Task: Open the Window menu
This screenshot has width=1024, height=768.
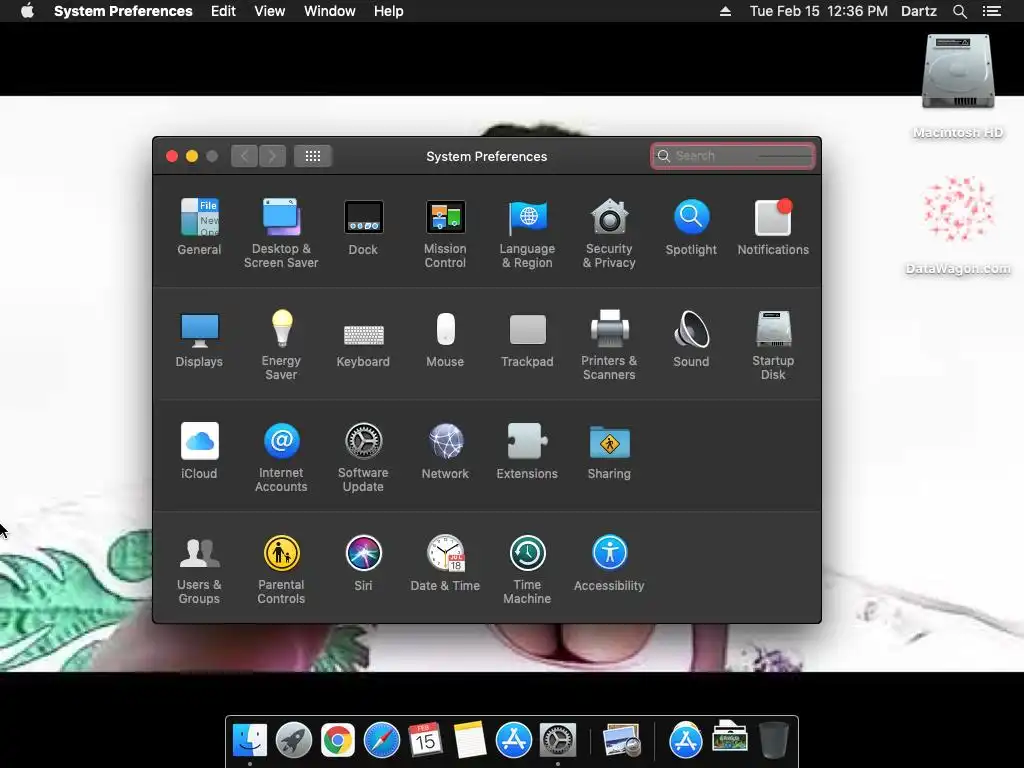Action: [330, 11]
